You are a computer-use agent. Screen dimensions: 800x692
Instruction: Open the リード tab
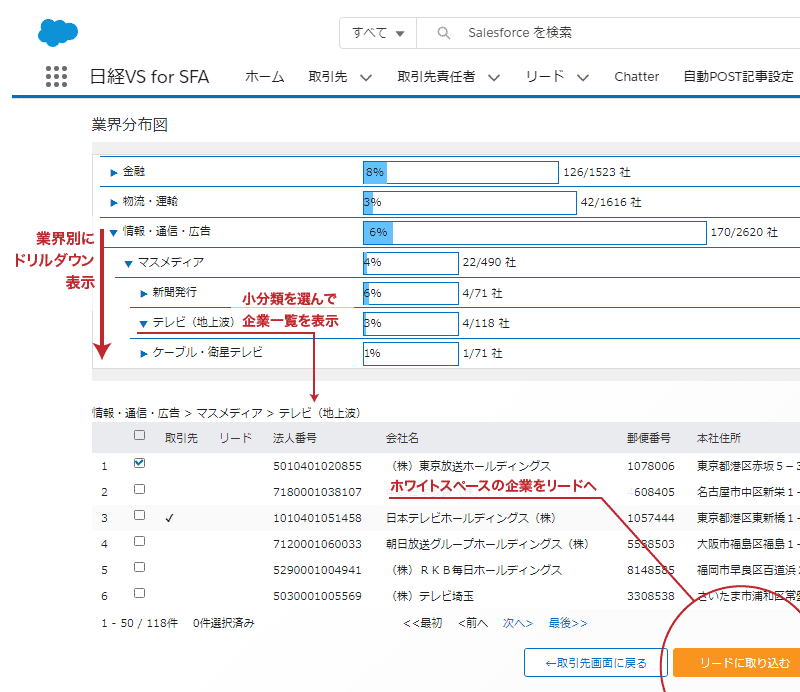point(545,77)
